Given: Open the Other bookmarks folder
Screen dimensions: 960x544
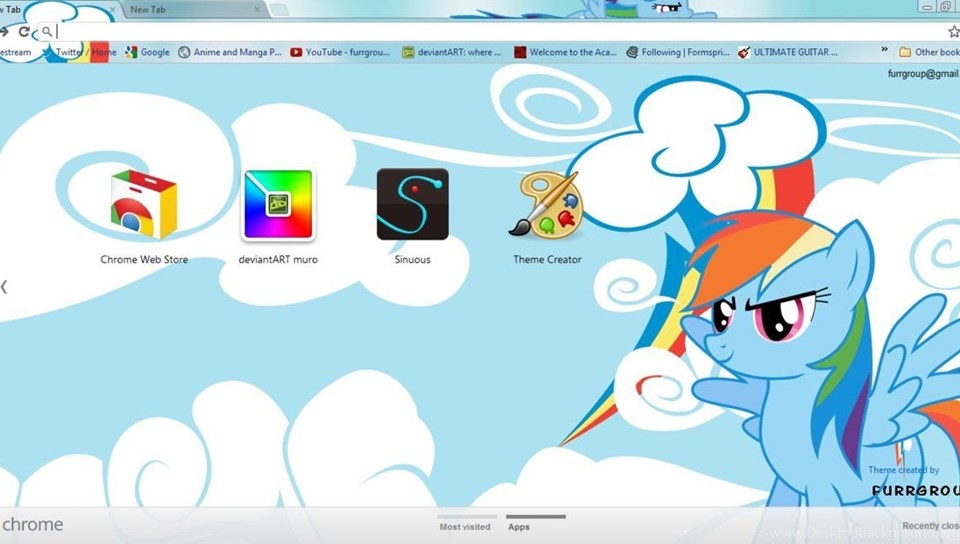Looking at the screenshot, I should [929, 52].
